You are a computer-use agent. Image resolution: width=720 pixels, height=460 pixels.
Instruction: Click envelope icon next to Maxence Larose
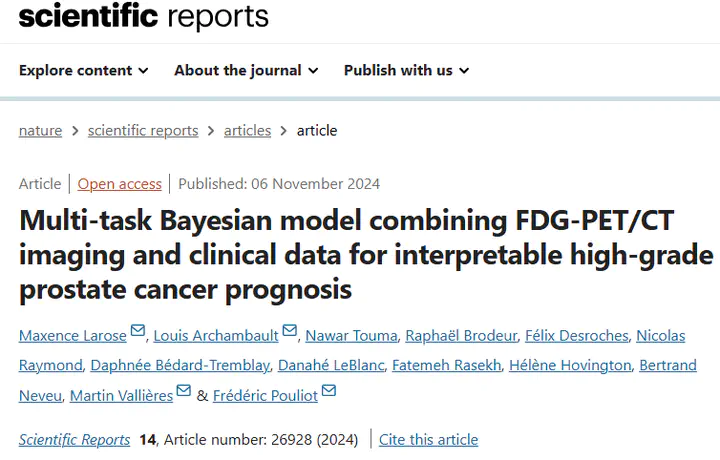[138, 330]
